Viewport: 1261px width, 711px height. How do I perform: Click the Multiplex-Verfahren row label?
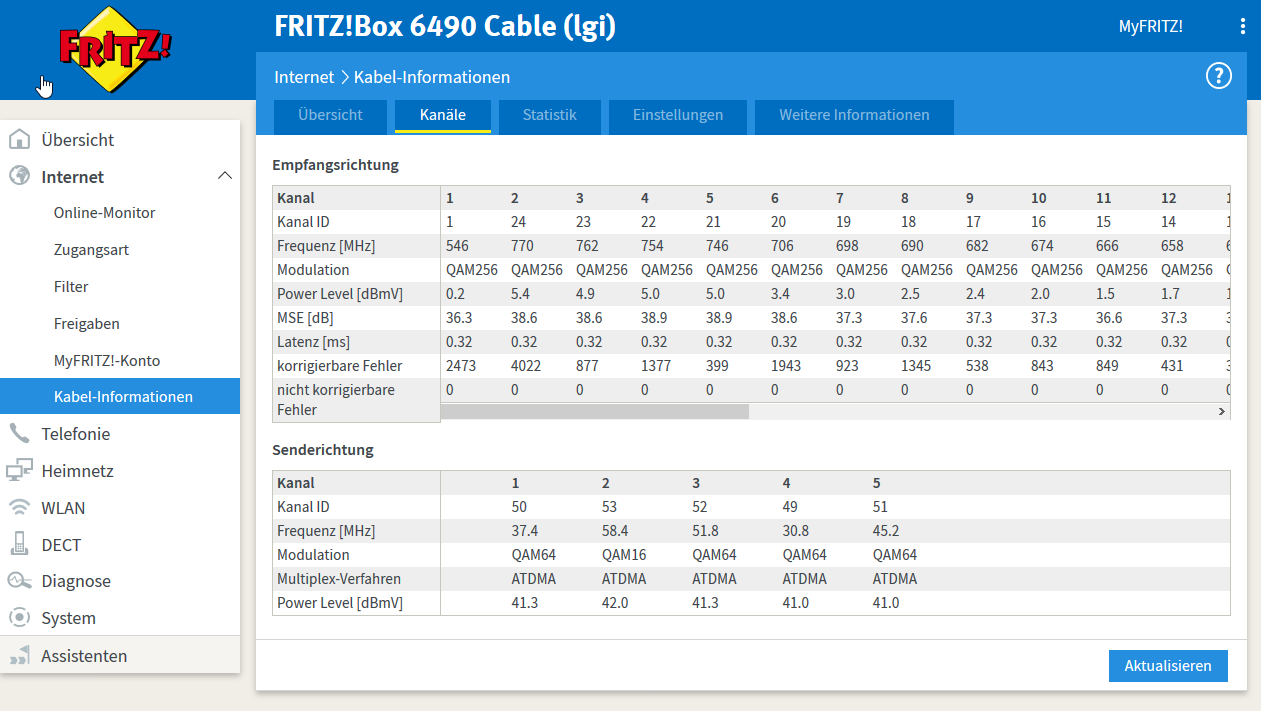[x=339, y=579]
